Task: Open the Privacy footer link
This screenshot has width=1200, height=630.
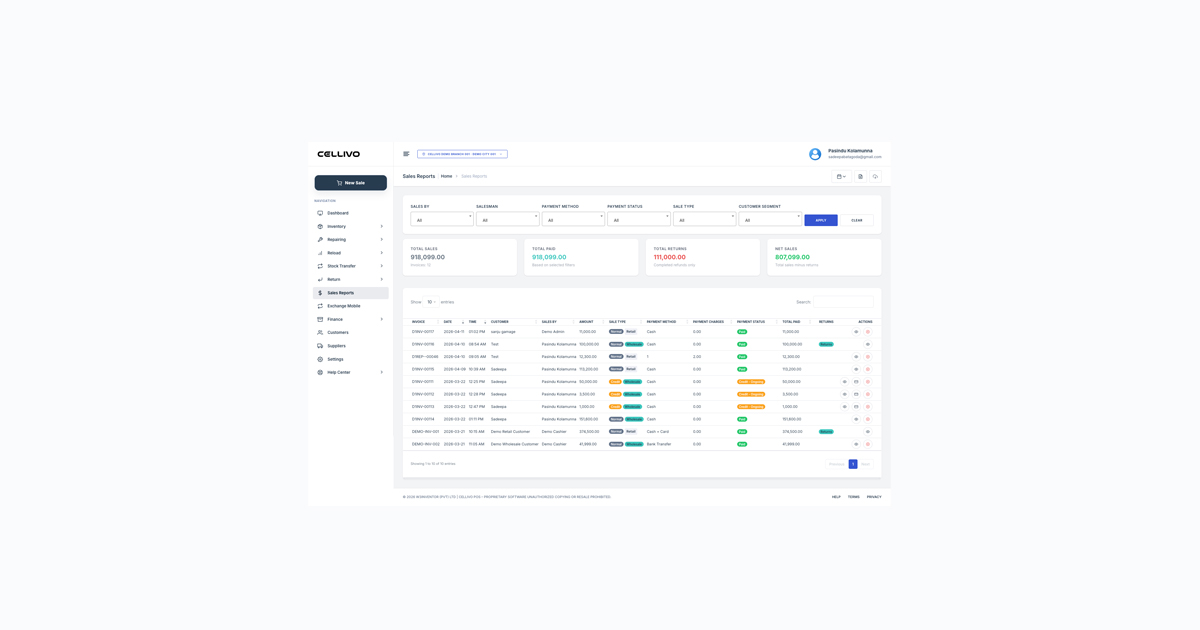Action: (x=874, y=497)
